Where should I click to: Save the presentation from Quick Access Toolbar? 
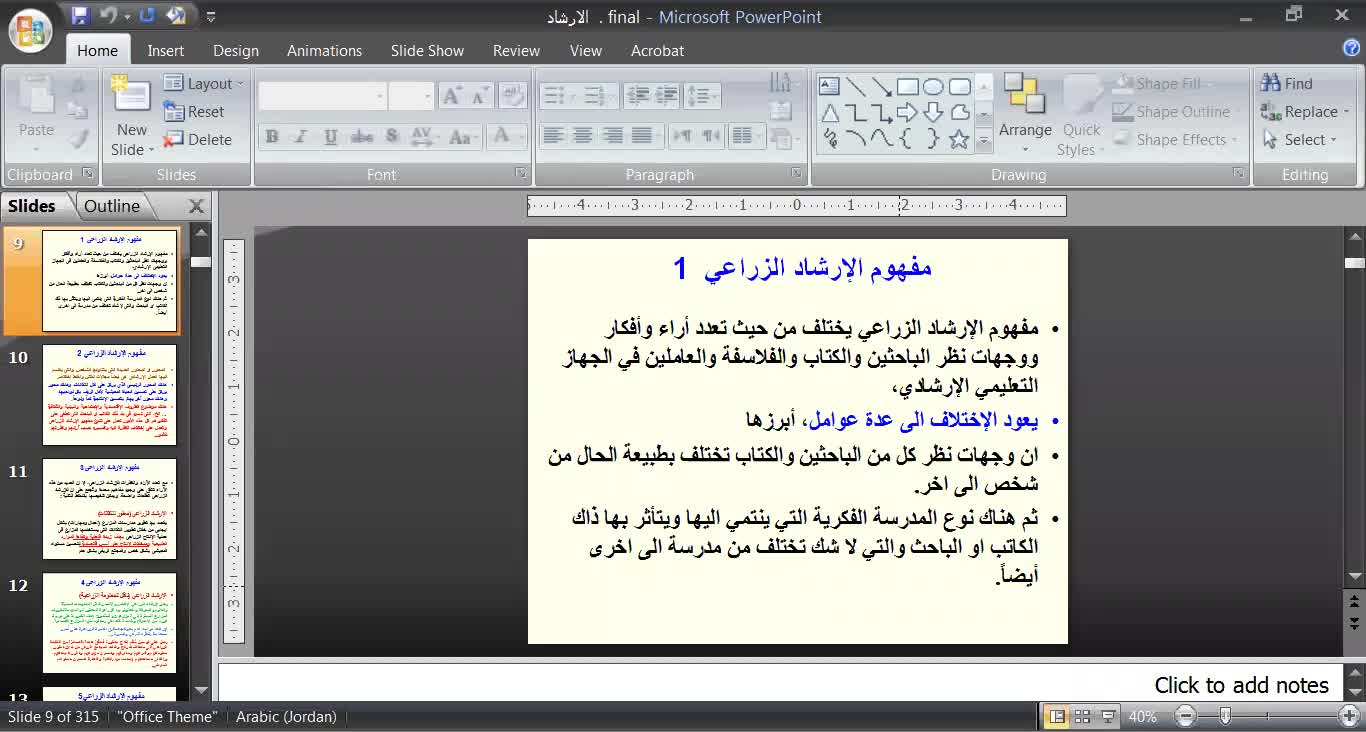point(81,16)
